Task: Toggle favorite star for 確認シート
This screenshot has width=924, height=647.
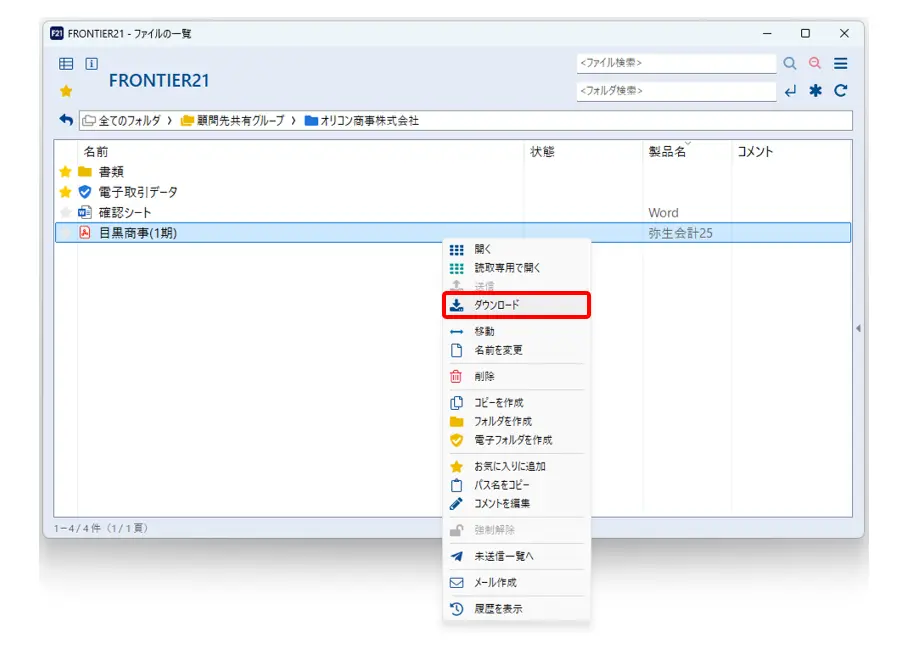Action: (66, 213)
